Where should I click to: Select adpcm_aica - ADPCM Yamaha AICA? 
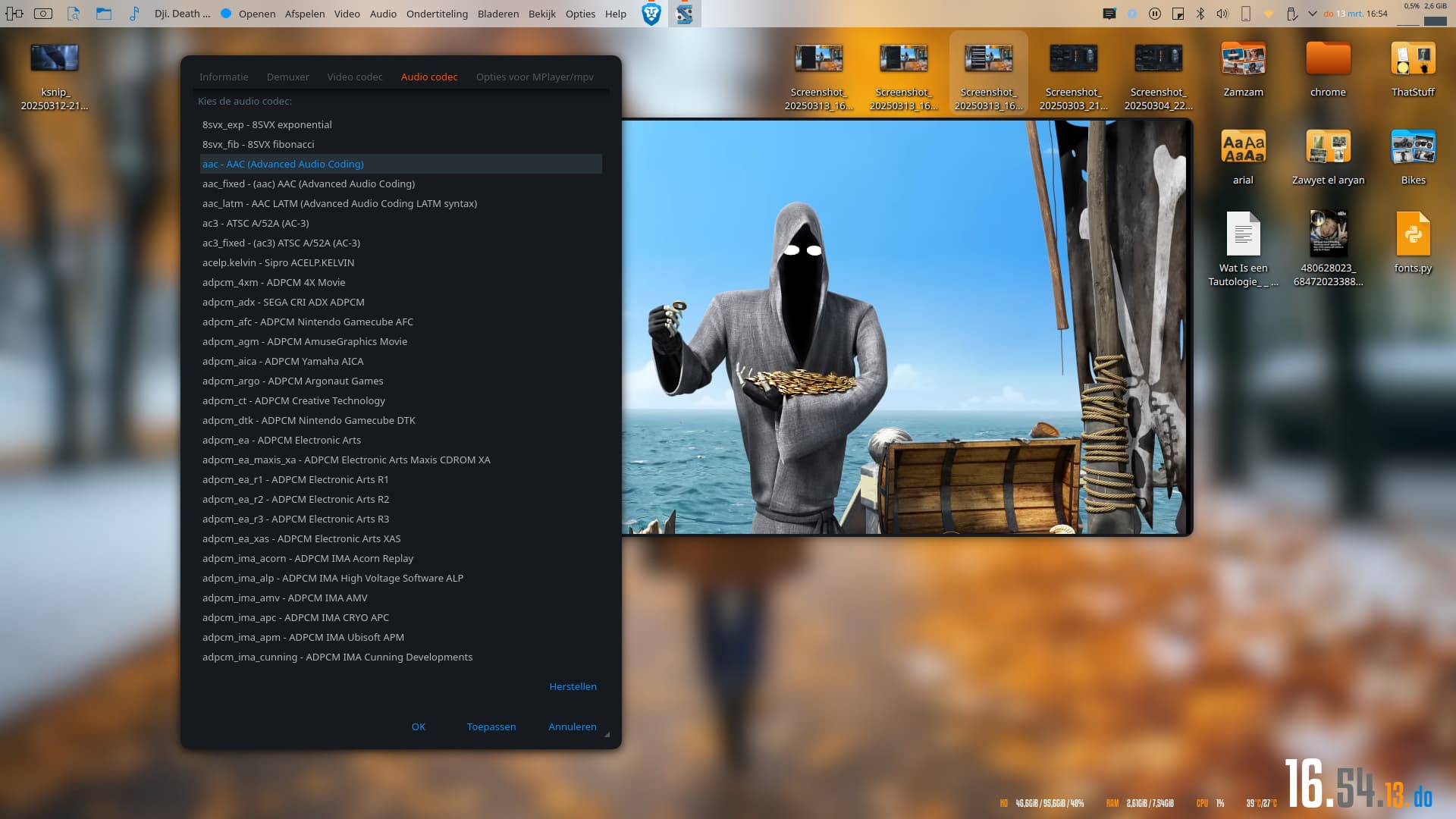(x=400, y=361)
